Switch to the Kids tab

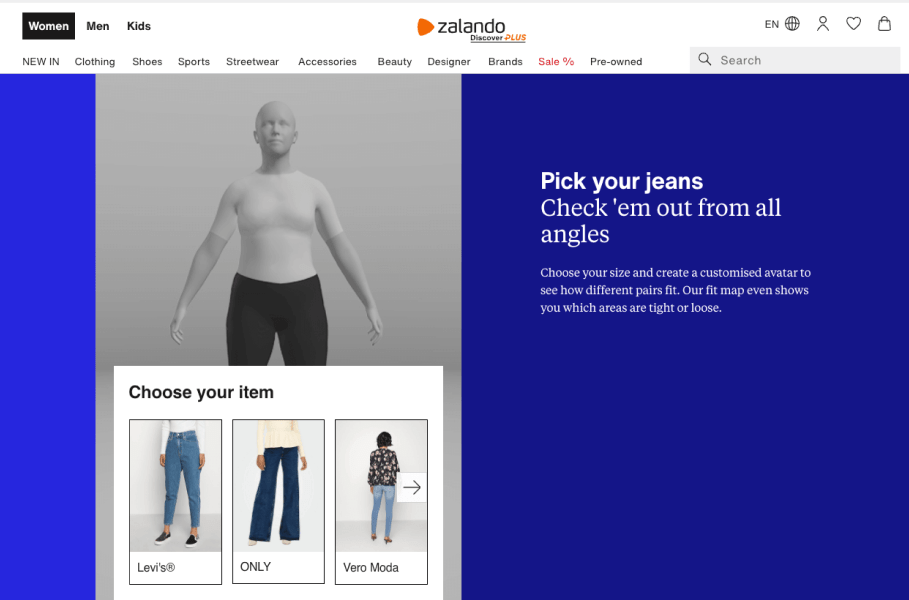[139, 26]
